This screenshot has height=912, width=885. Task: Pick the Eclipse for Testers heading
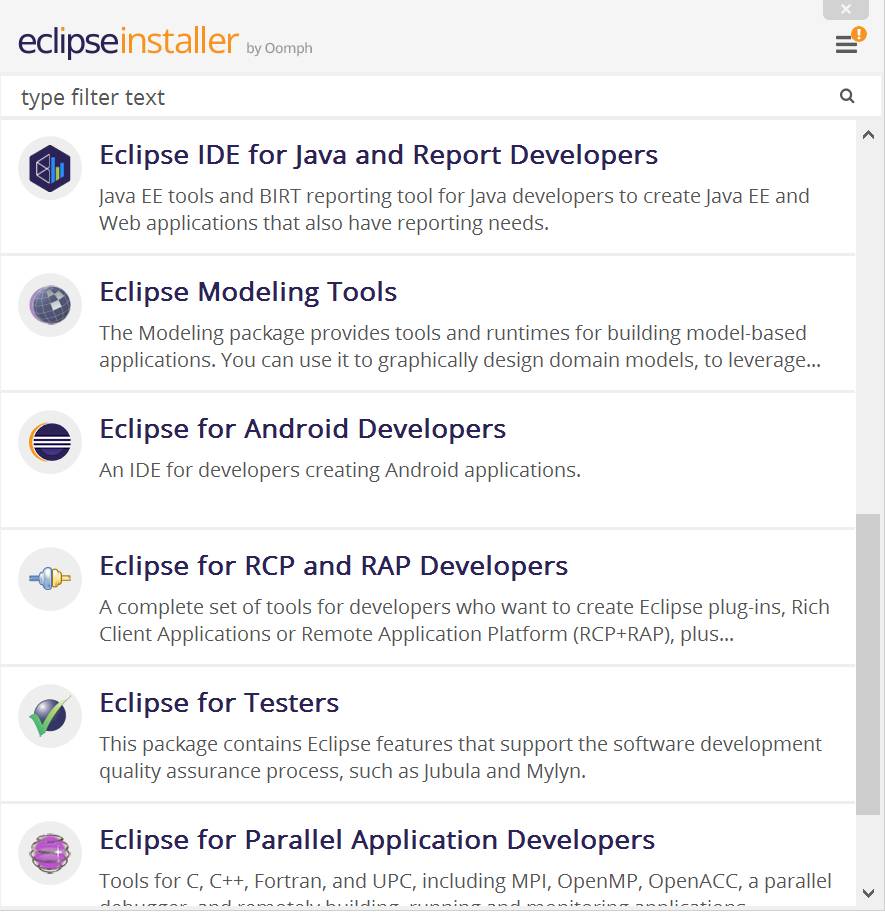pyautogui.click(x=219, y=703)
